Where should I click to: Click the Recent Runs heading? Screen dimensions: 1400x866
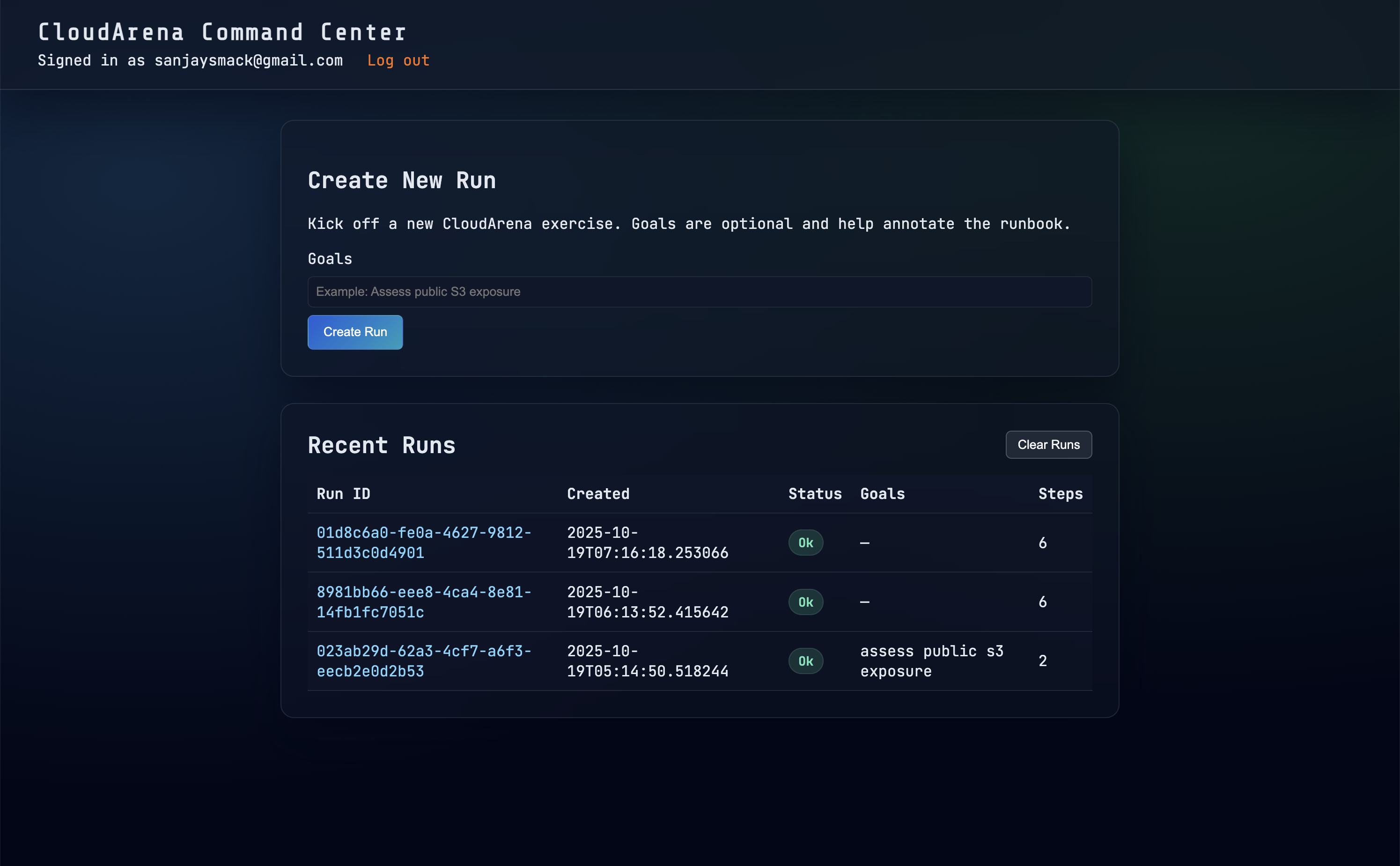[x=381, y=446]
